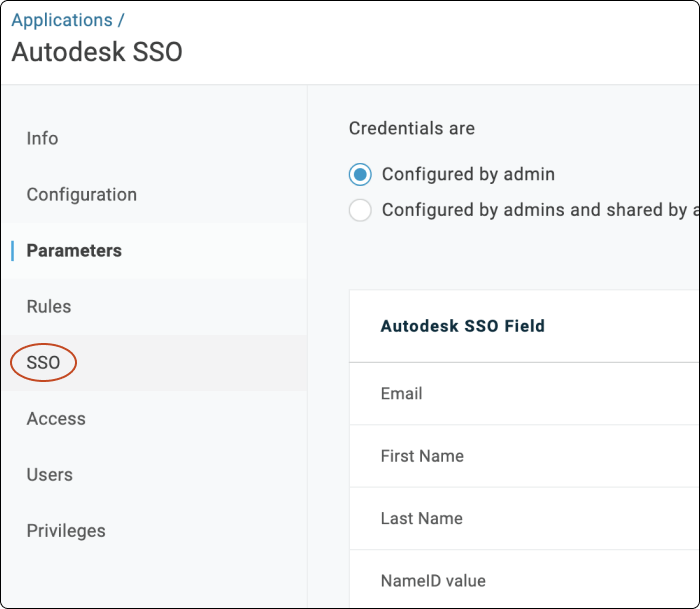
Task: Click the 'Autodesk SSO Field' column header
Action: point(462,326)
